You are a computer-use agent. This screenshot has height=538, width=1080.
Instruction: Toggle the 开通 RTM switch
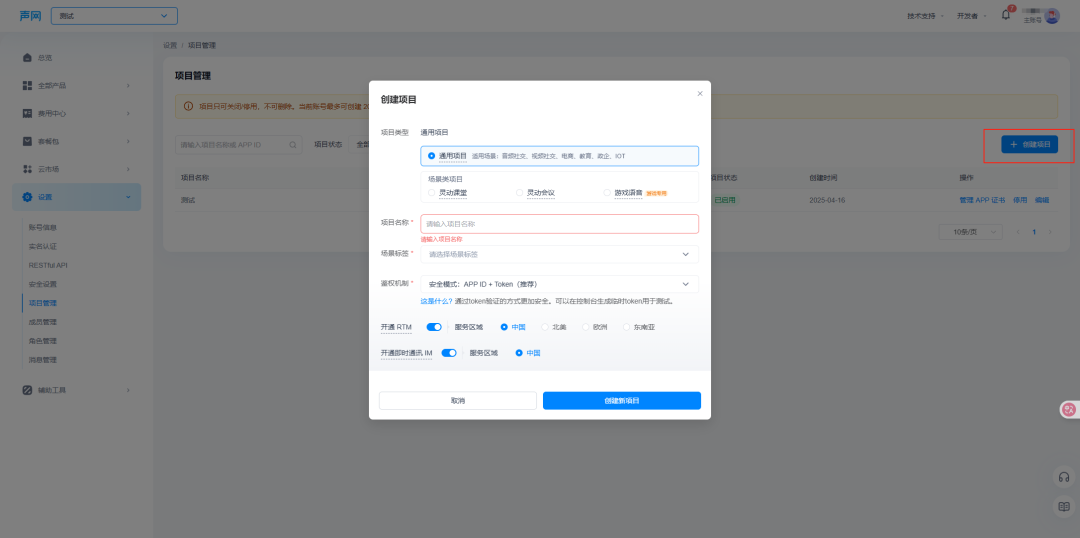pyautogui.click(x=434, y=327)
